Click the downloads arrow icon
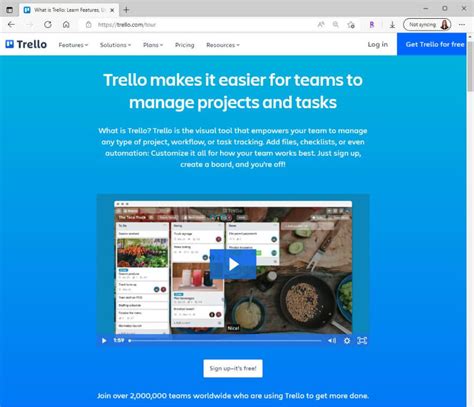 [392, 25]
